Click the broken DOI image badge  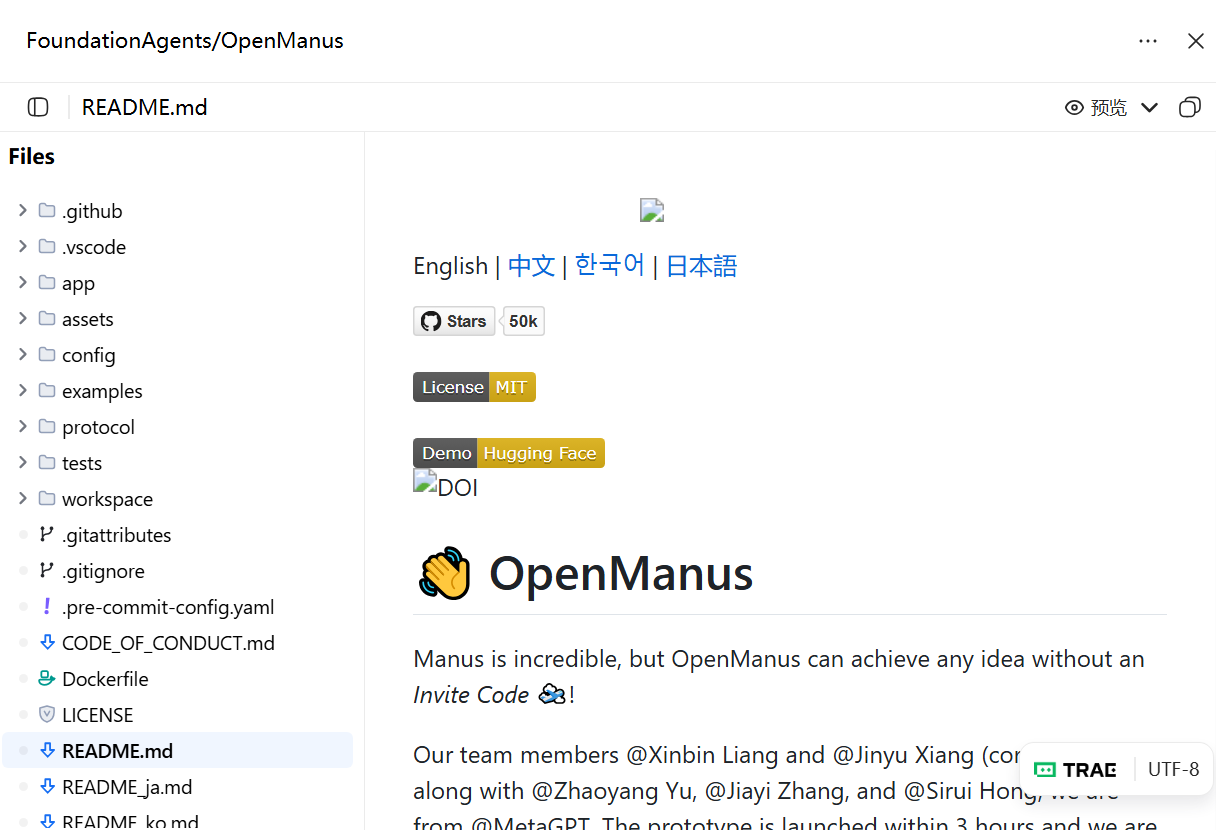445,486
